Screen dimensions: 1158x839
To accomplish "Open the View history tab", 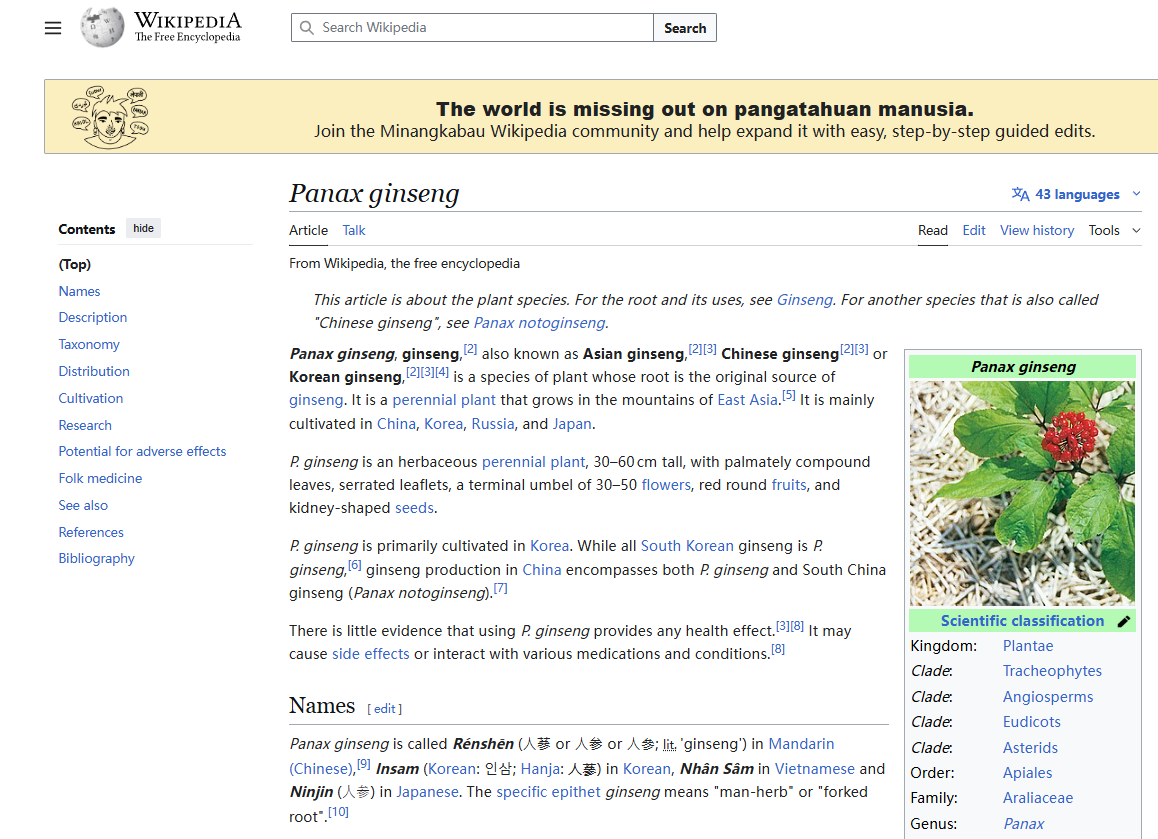I will (x=1036, y=230).
